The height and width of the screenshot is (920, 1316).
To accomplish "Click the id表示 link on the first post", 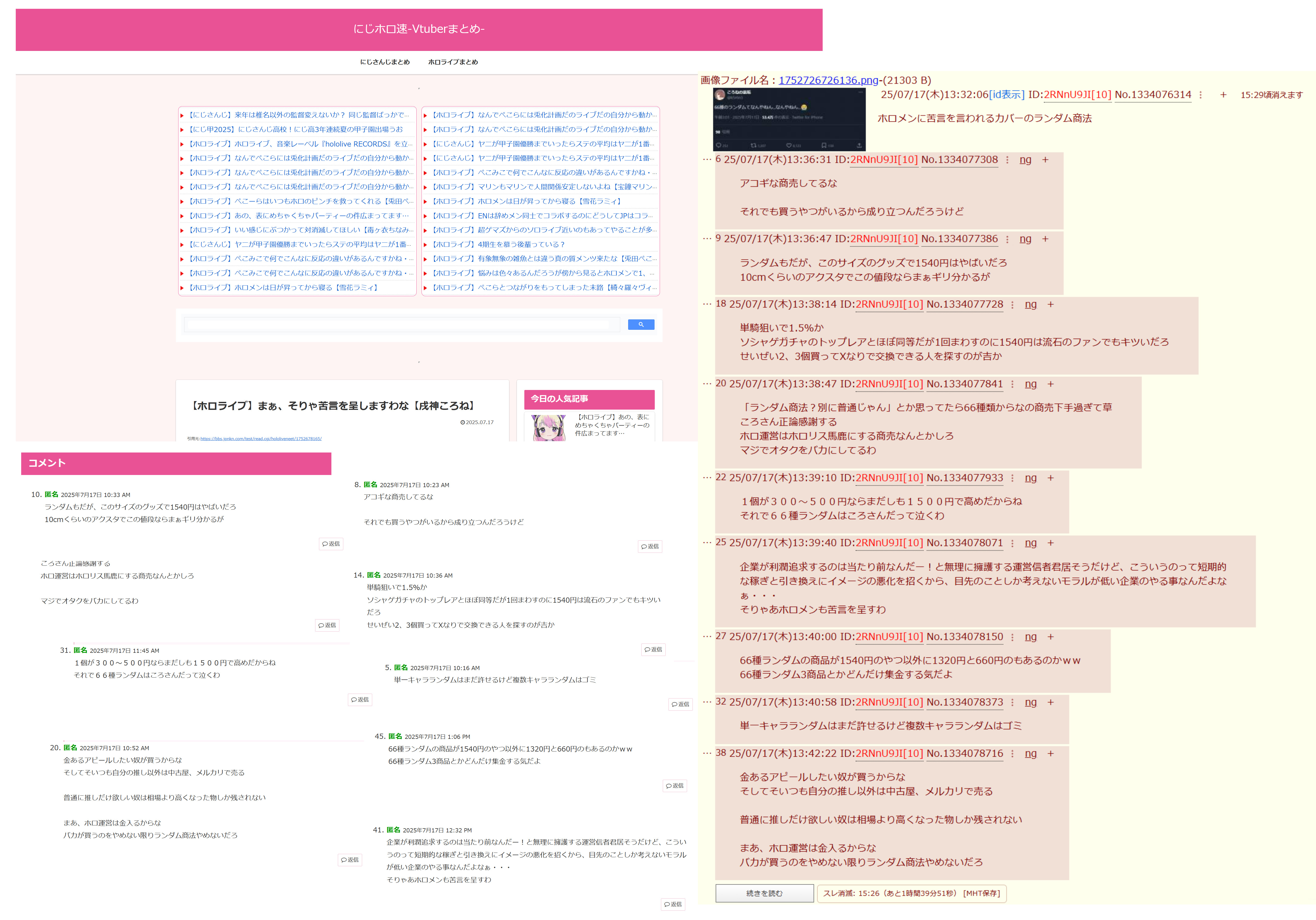I will tap(1007, 95).
